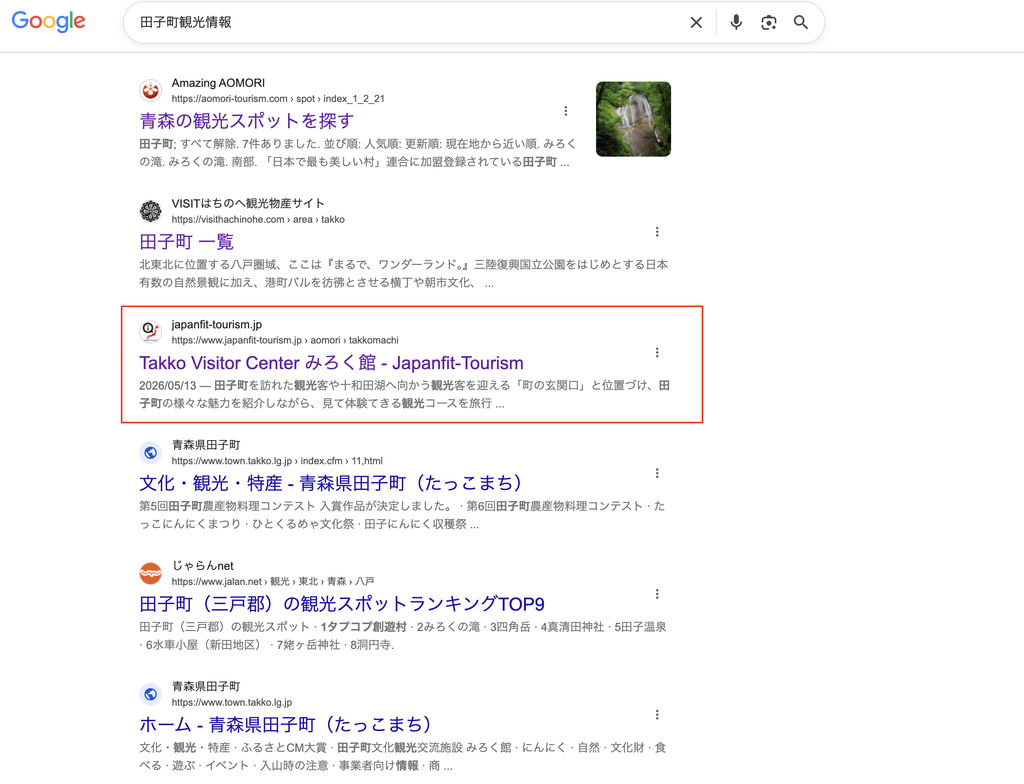This screenshot has width=1024, height=784.
Task: Click the VISITはちのへ観光物産サイト site name
Action: coord(248,203)
